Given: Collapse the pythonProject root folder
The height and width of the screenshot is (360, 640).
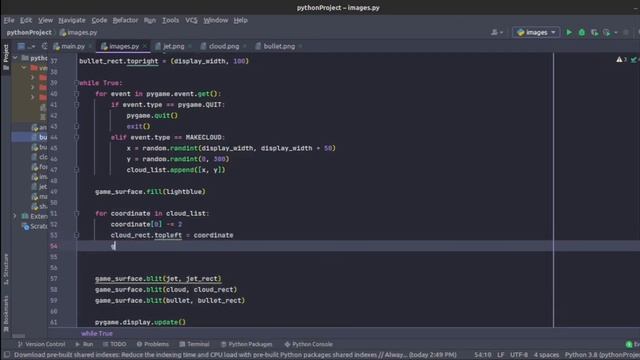Looking at the screenshot, I should (x=16, y=58).
